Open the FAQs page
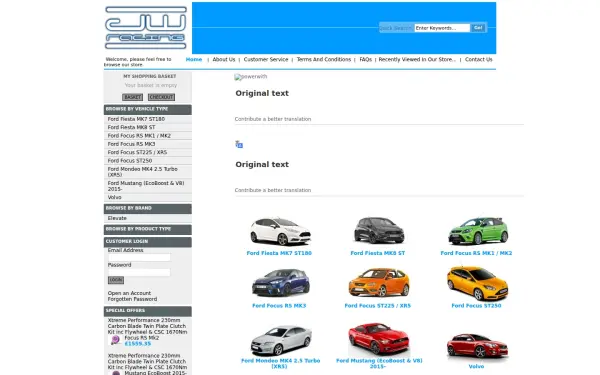This screenshot has width=600, height=375. click(x=365, y=59)
